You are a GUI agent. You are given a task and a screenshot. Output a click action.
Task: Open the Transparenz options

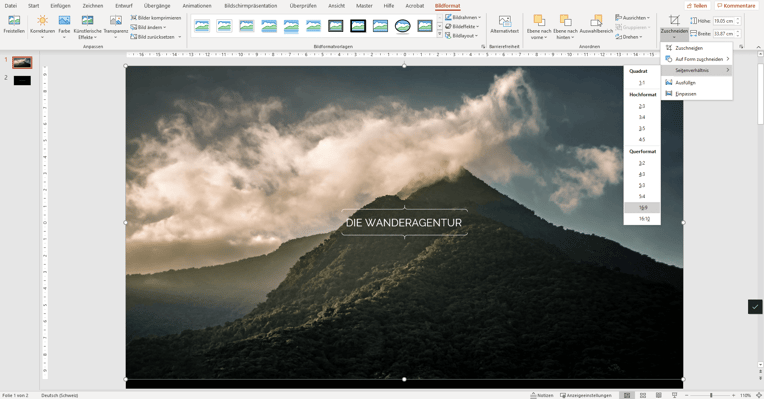click(x=115, y=27)
